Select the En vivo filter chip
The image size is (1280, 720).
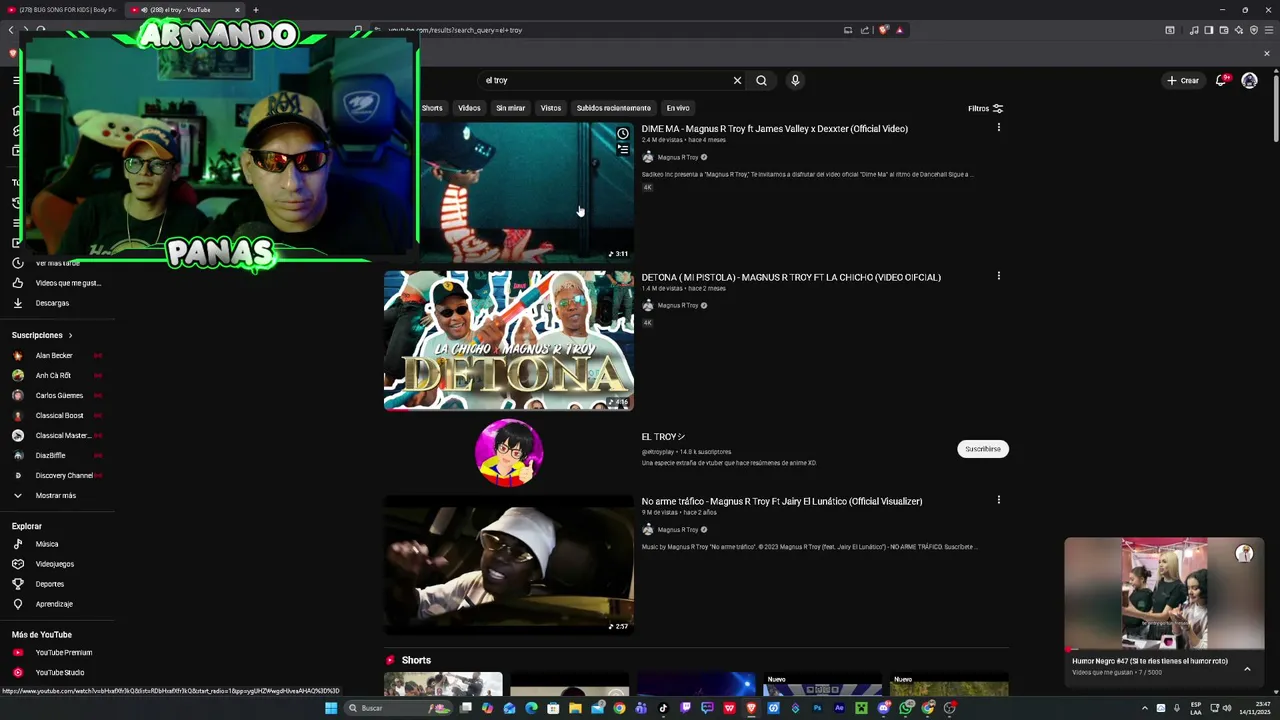pos(678,108)
